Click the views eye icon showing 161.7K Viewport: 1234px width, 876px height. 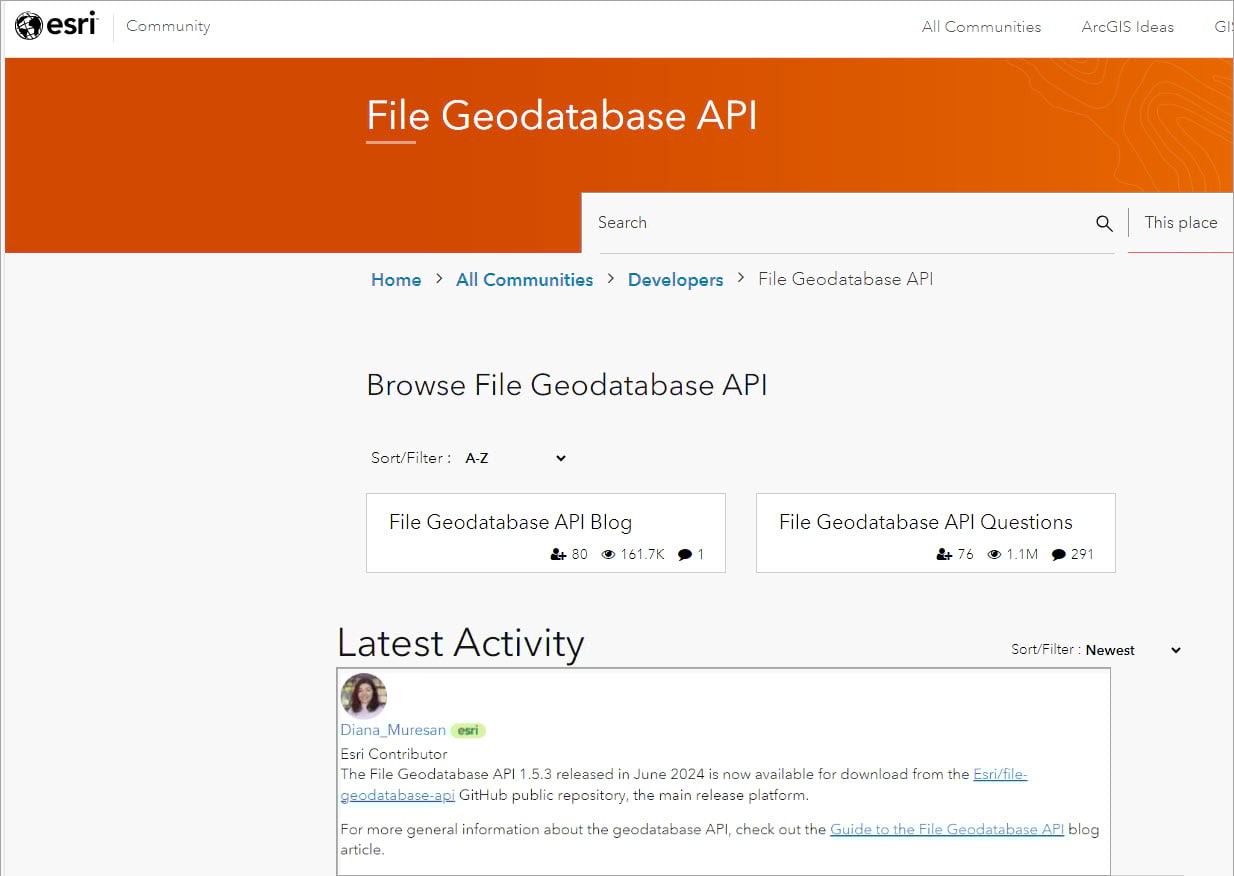(608, 554)
